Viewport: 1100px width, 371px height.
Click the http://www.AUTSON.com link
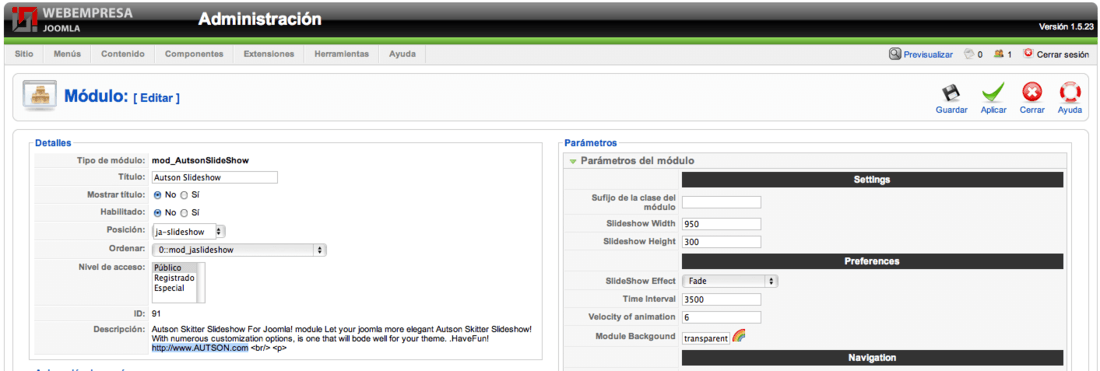pos(200,348)
